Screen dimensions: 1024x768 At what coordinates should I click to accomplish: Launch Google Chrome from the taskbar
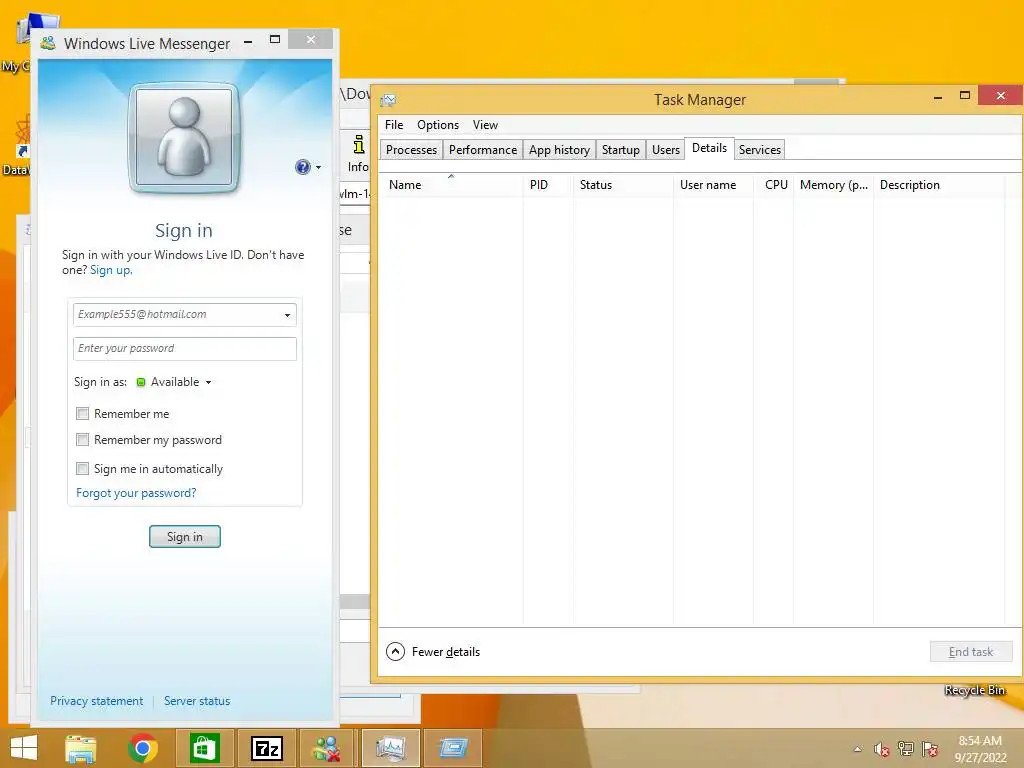click(142, 748)
